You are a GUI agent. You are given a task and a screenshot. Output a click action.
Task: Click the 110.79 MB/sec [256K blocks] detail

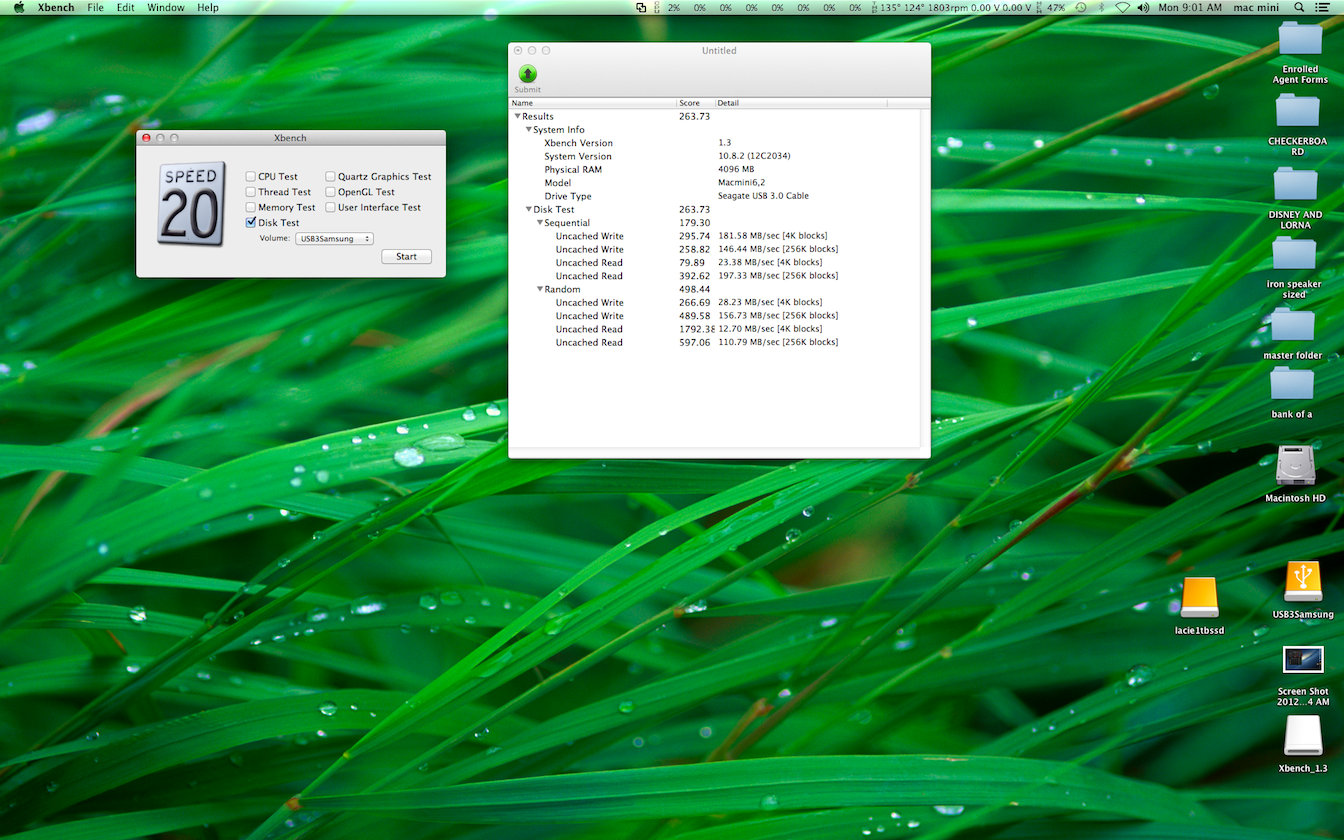(x=778, y=342)
